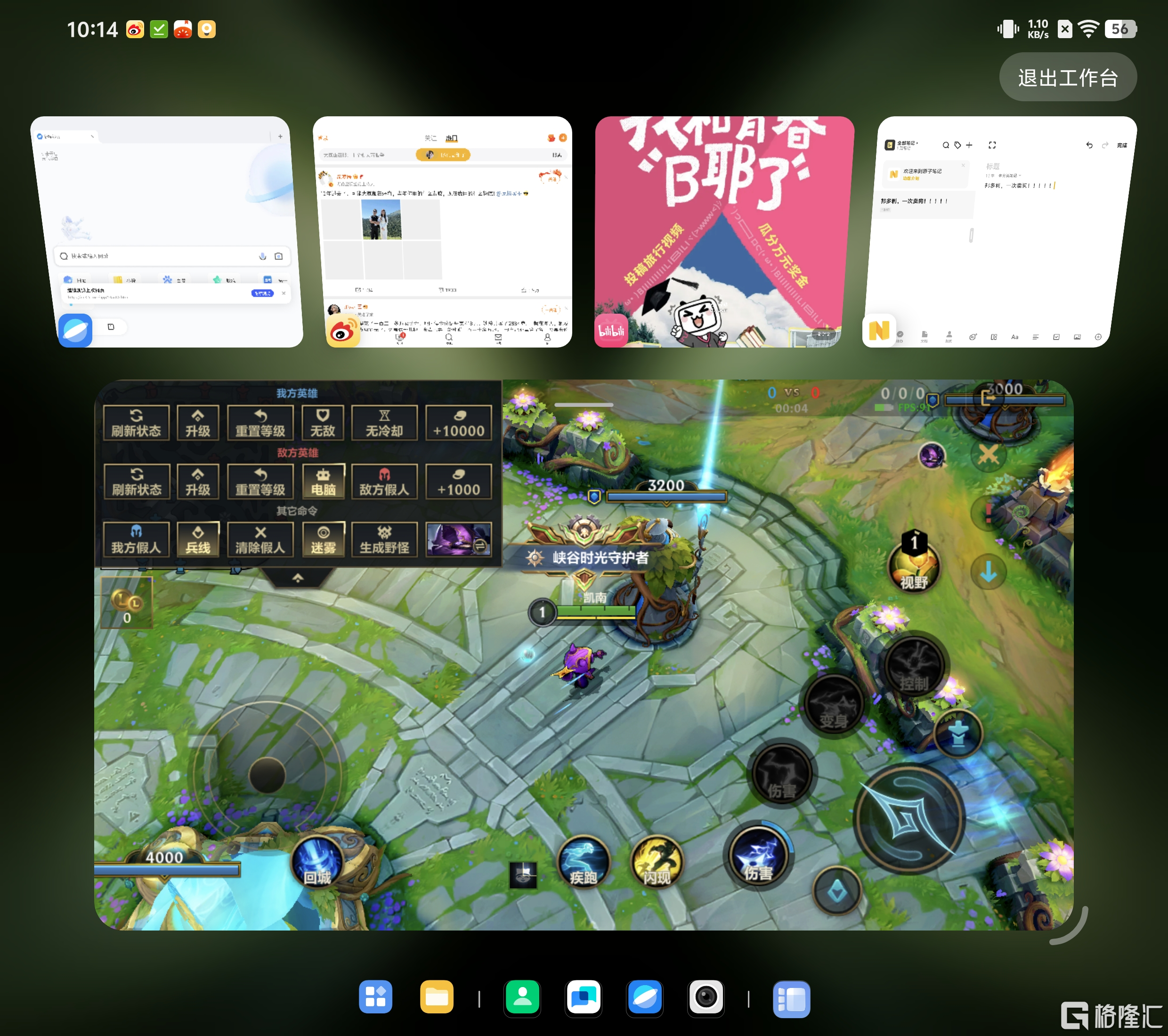Open the notes app window card
This screenshot has height=1036, width=1168.
(x=999, y=231)
